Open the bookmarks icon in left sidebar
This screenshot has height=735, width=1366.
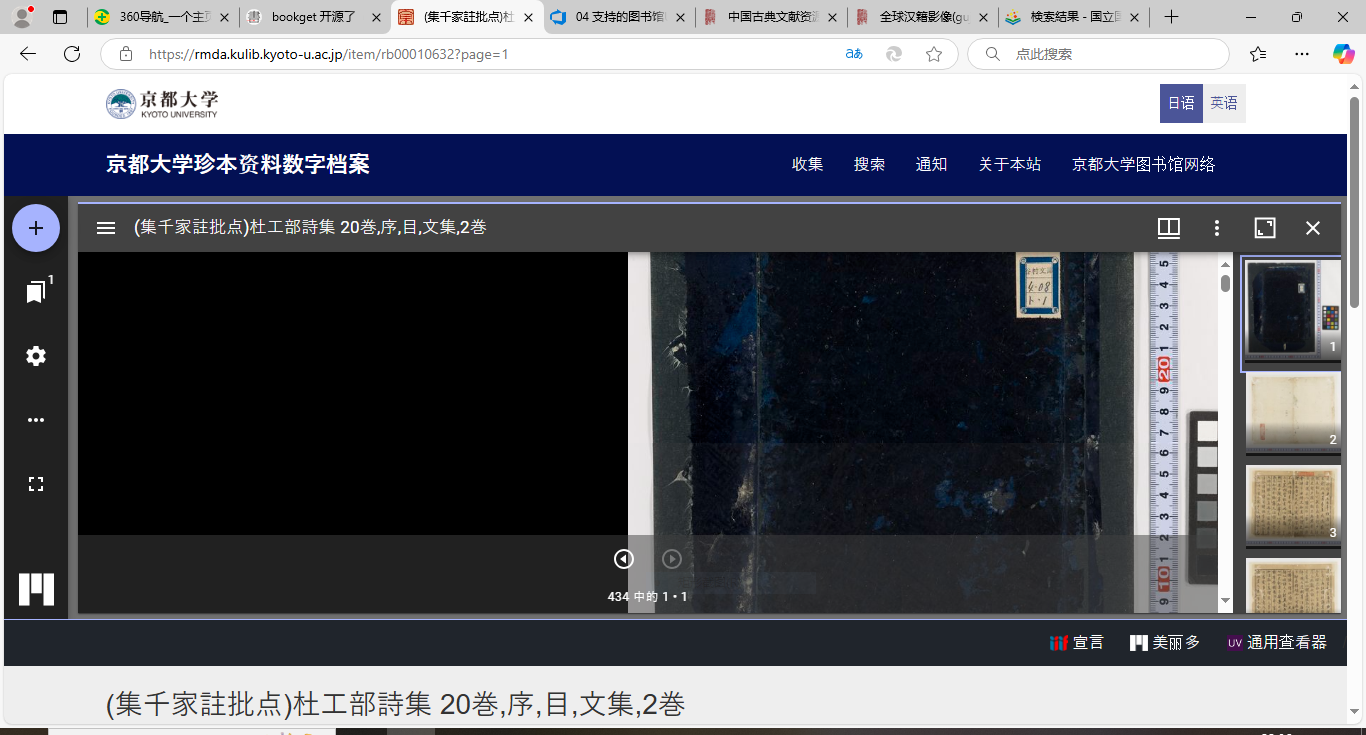tap(36, 292)
